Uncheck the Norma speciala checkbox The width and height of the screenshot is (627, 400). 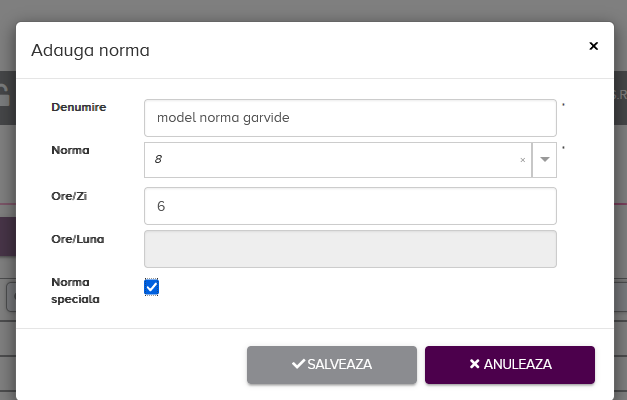point(152,287)
